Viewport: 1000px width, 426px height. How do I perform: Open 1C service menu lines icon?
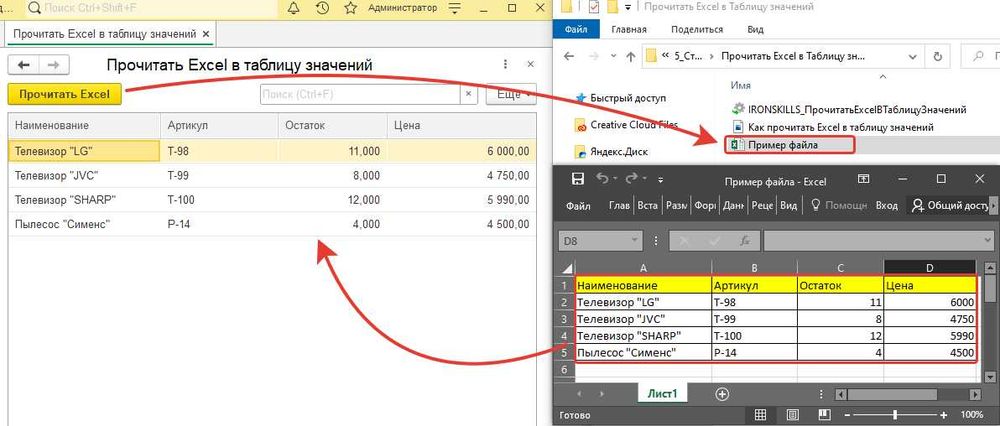point(454,8)
